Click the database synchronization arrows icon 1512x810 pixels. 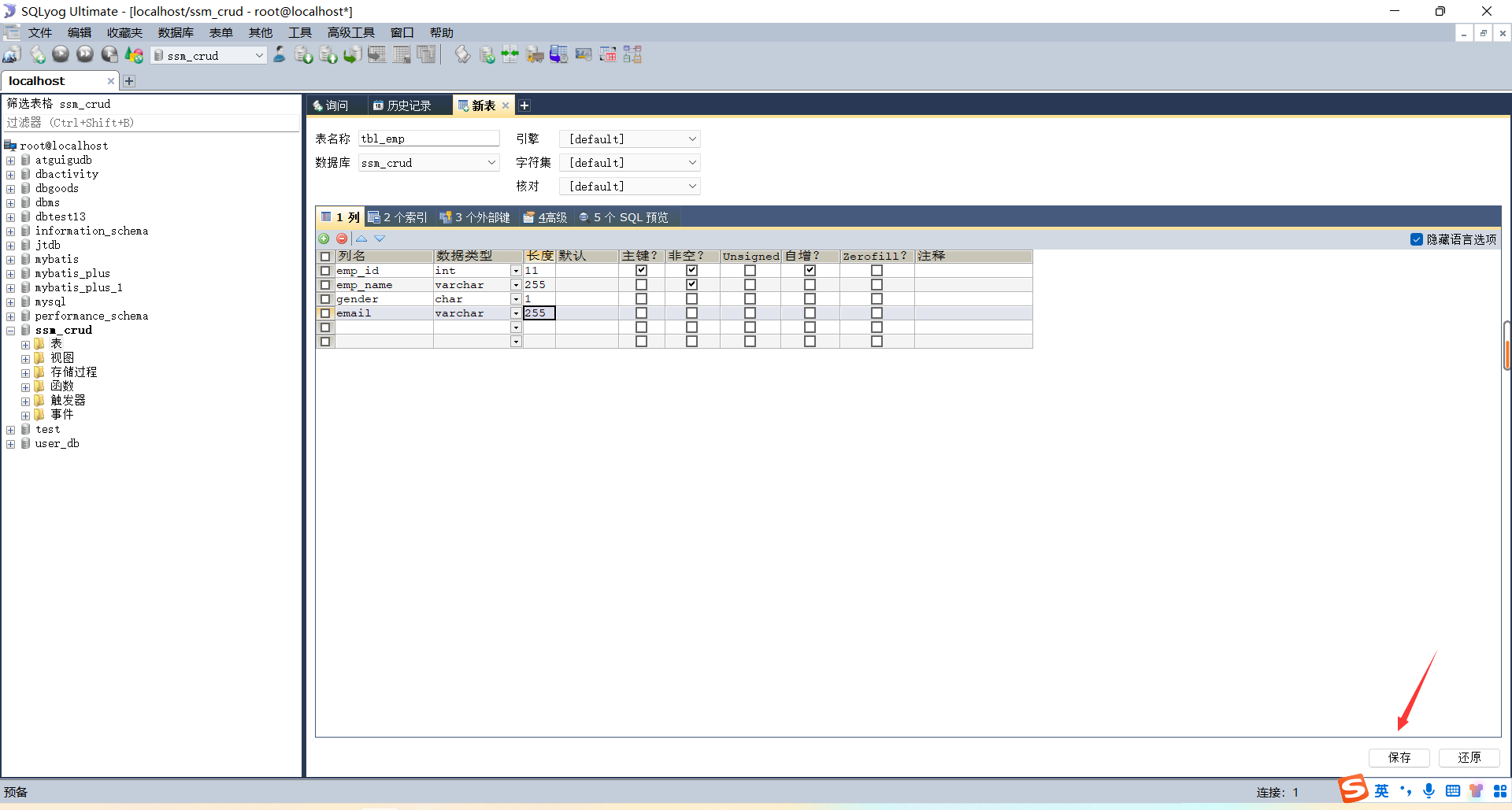click(510, 54)
